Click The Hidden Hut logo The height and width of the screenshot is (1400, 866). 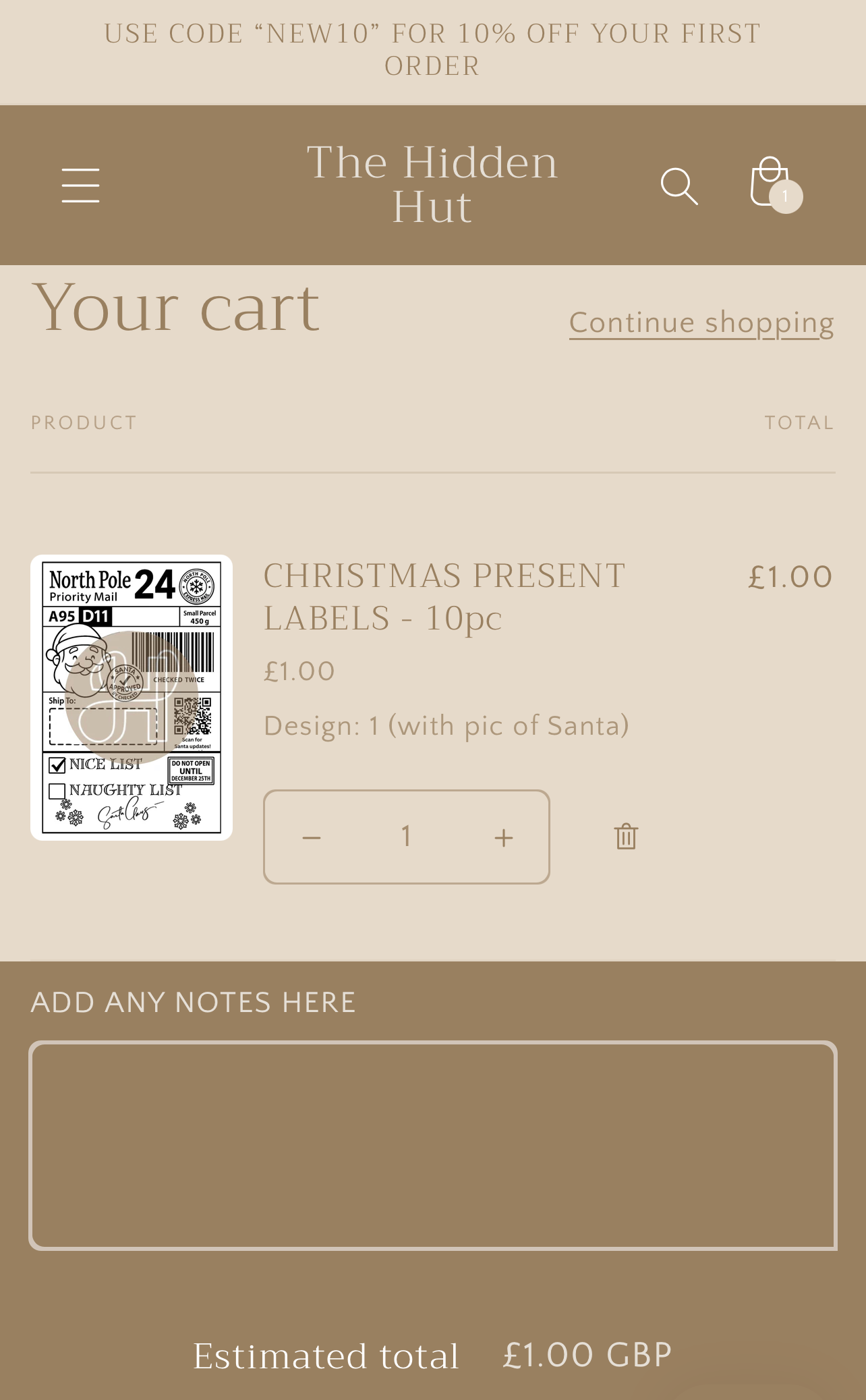pyautogui.click(x=432, y=184)
